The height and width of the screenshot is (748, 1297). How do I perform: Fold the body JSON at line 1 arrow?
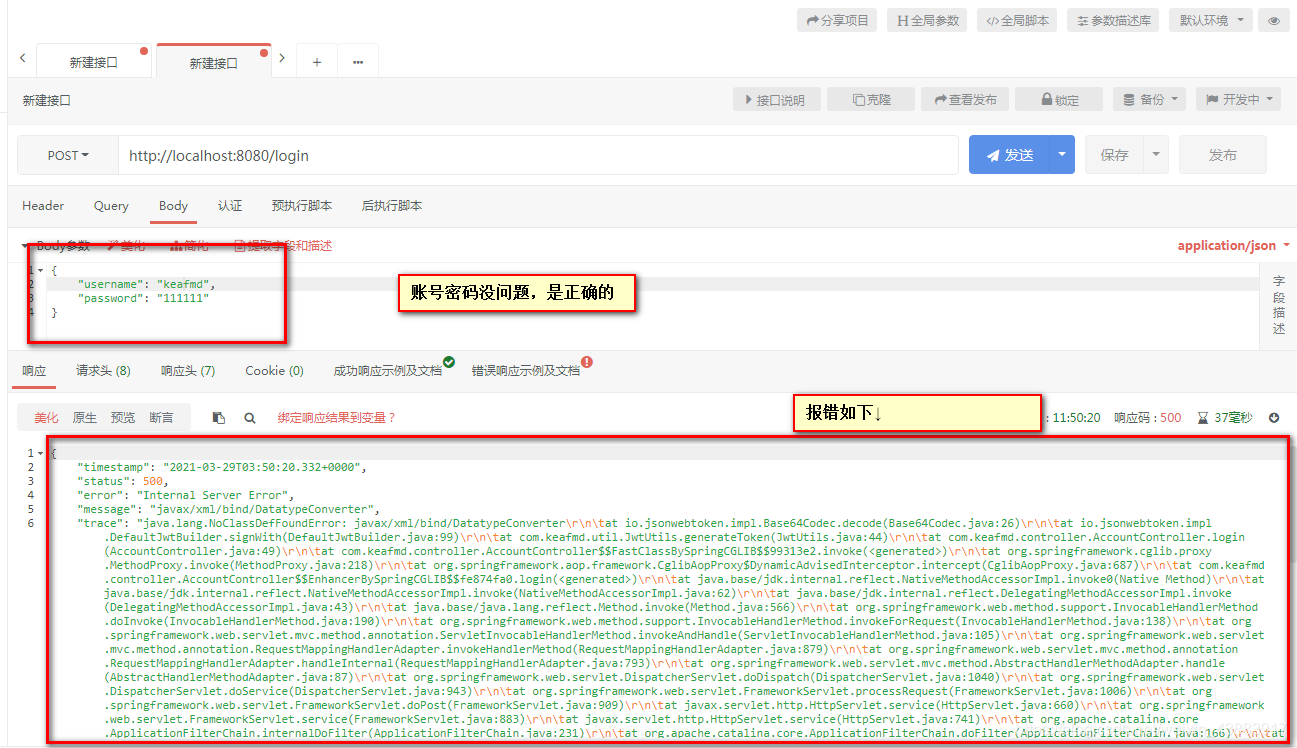pos(40,271)
